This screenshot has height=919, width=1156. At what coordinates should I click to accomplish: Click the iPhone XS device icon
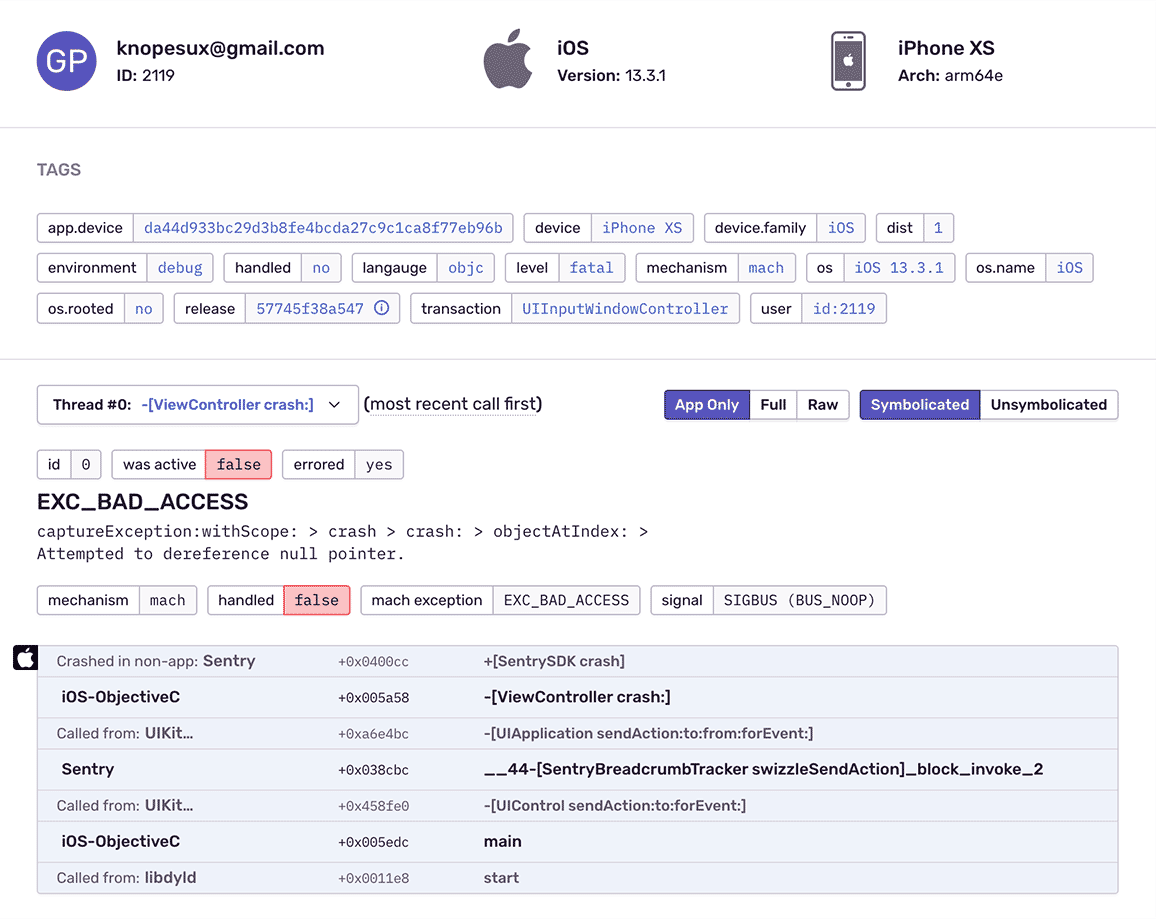[848, 61]
